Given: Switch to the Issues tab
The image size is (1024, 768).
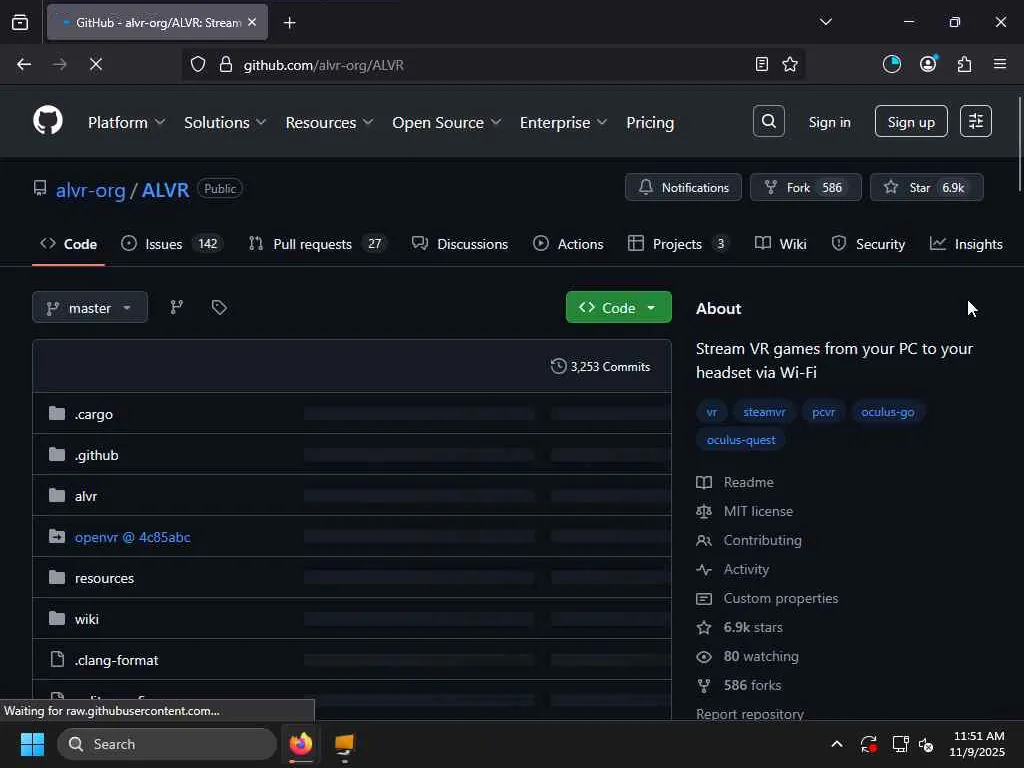Looking at the screenshot, I should (172, 244).
